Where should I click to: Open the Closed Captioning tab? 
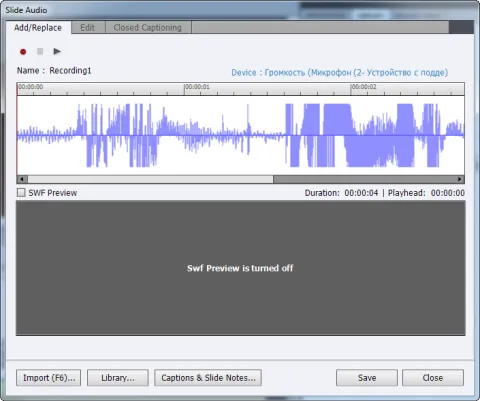148,28
